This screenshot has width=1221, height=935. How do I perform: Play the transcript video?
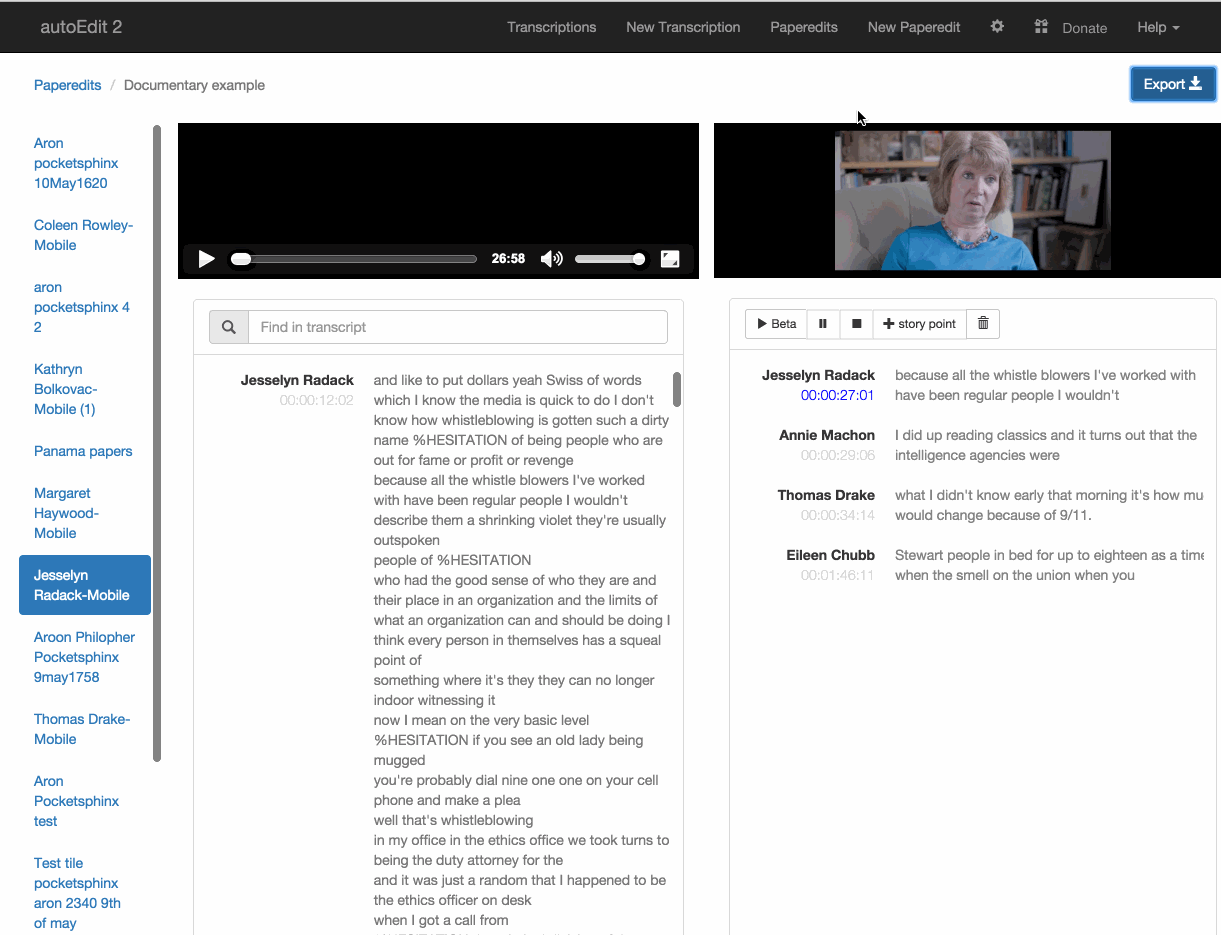[206, 259]
